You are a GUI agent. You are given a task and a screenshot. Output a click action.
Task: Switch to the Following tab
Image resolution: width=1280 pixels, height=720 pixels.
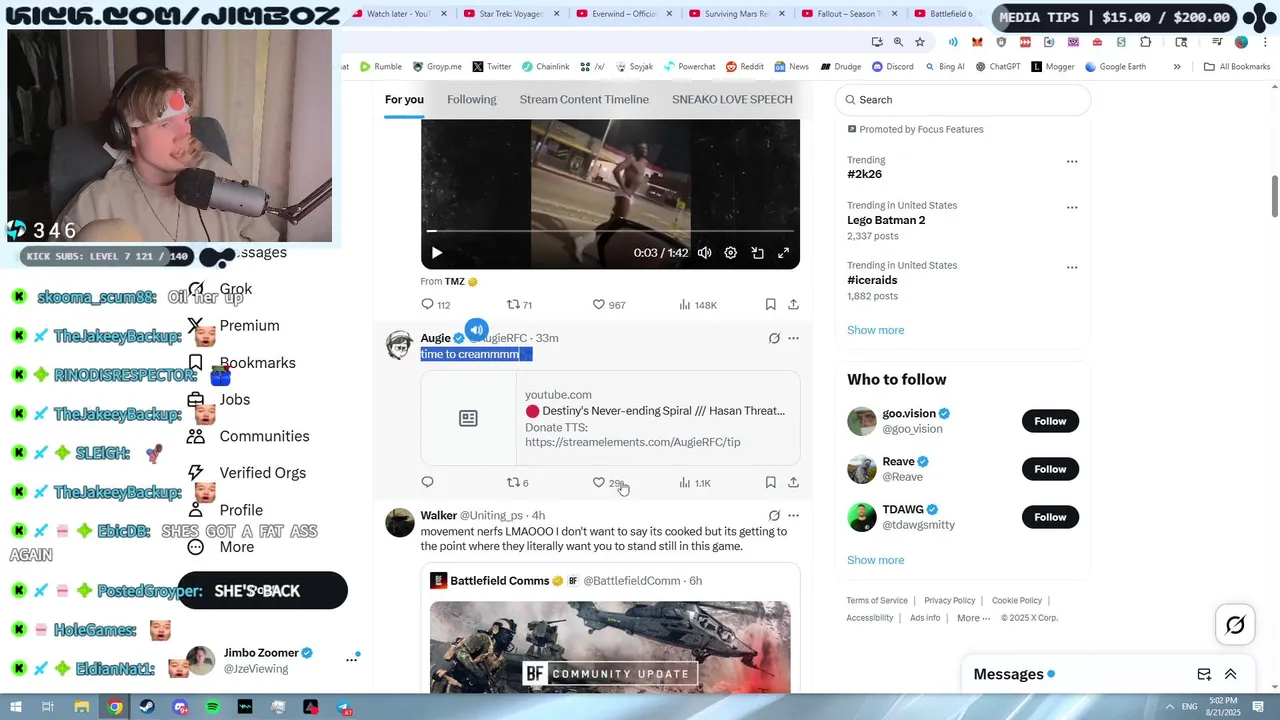coord(471,99)
